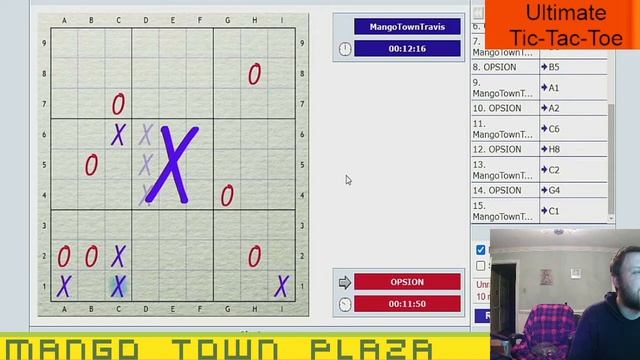Click the webcam video overlay
640x360 pixels.
pos(565,294)
